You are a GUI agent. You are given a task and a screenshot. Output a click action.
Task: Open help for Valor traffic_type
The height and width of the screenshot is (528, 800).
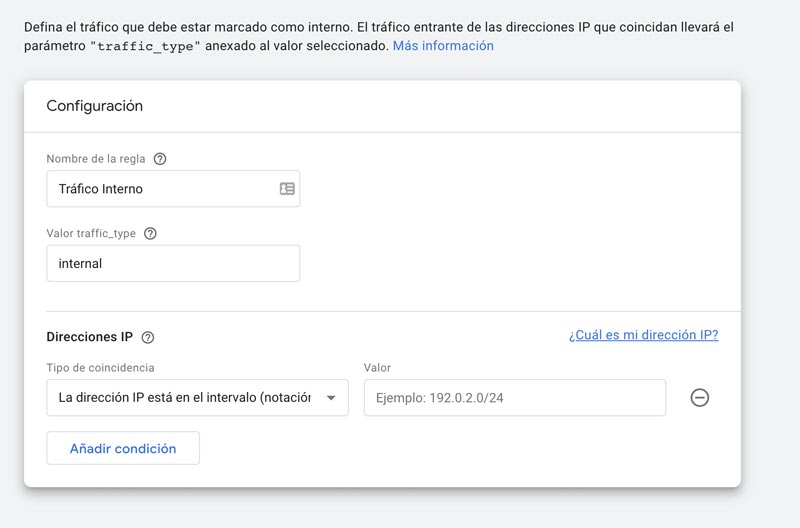coord(150,234)
